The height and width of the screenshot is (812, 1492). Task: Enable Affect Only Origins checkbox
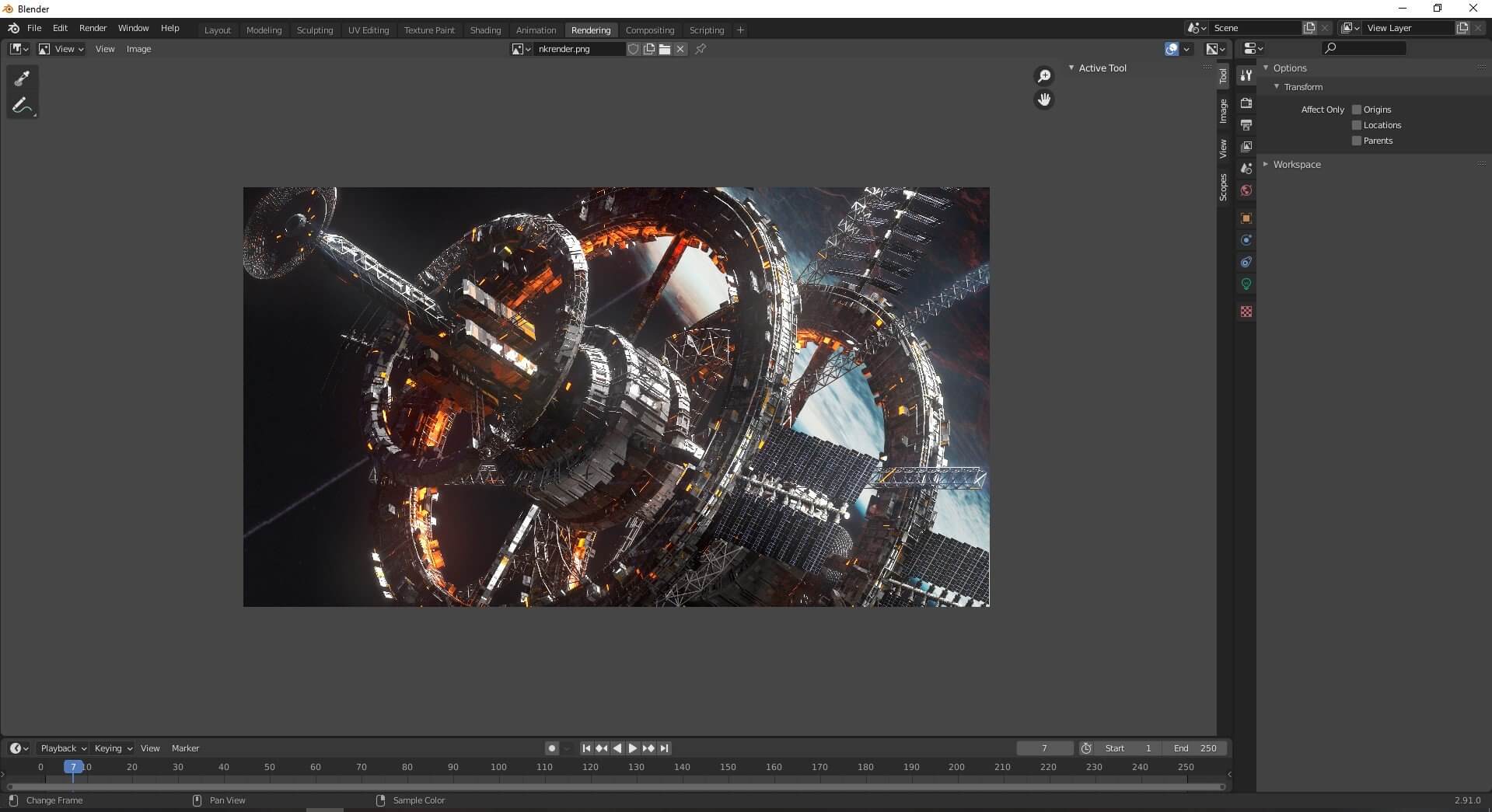point(1357,110)
